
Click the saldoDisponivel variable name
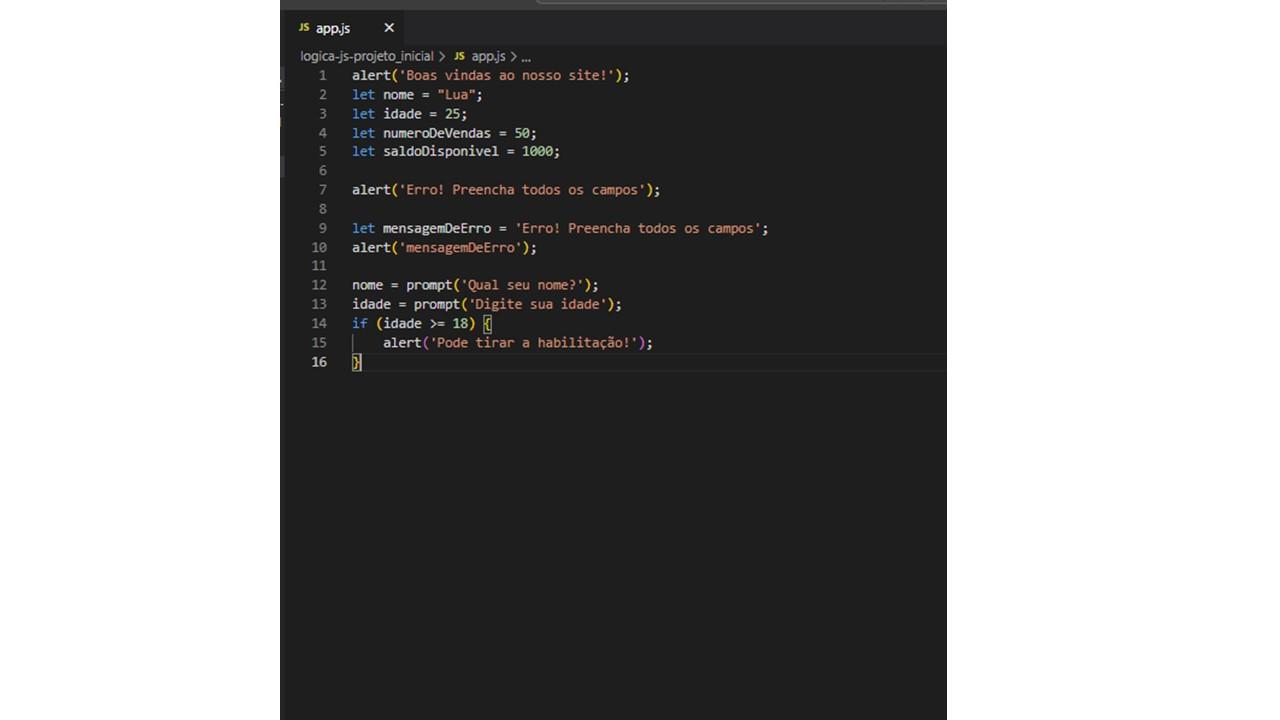coord(441,152)
